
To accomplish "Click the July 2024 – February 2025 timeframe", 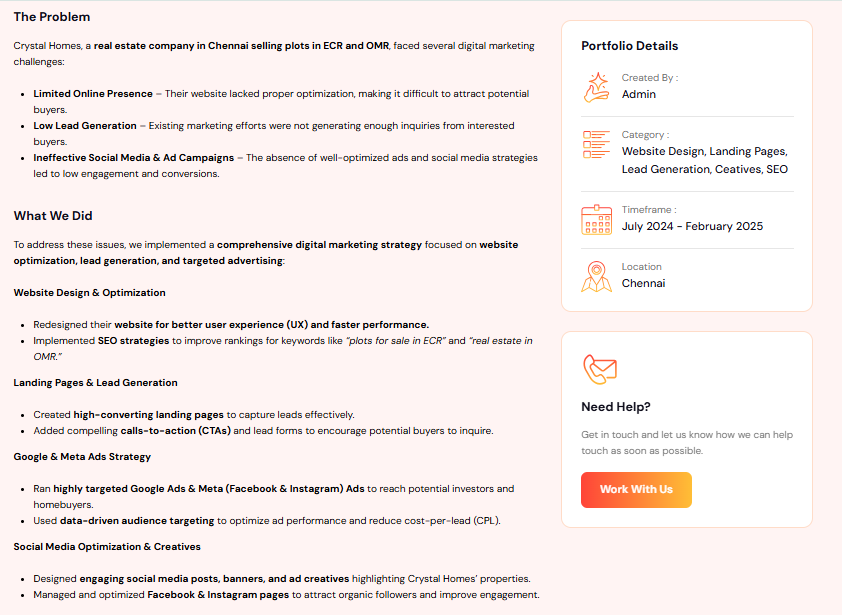I will pyautogui.click(x=692, y=226).
